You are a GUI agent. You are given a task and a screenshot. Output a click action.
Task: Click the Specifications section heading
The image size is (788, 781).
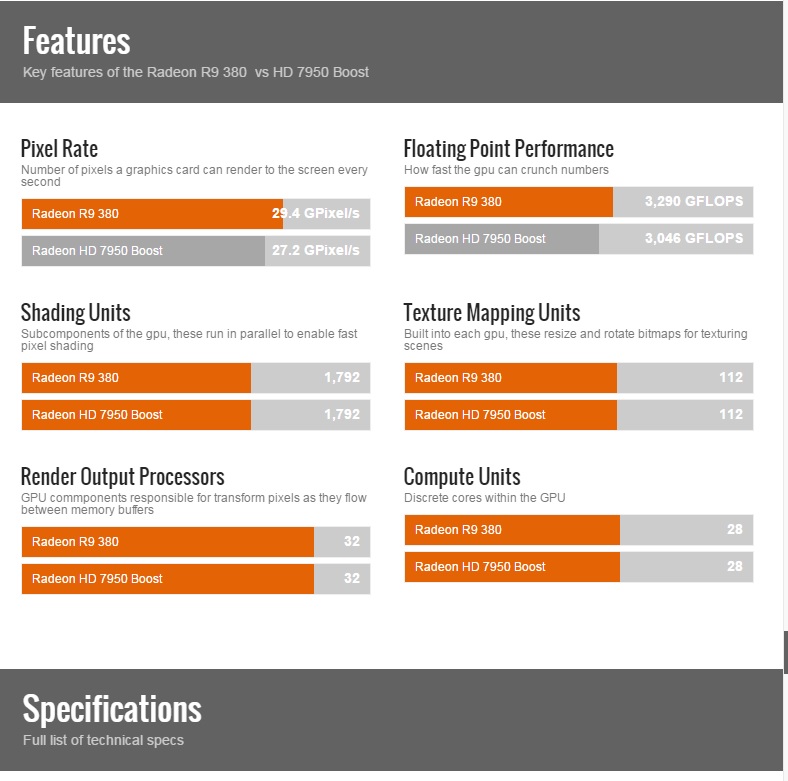[x=112, y=709]
